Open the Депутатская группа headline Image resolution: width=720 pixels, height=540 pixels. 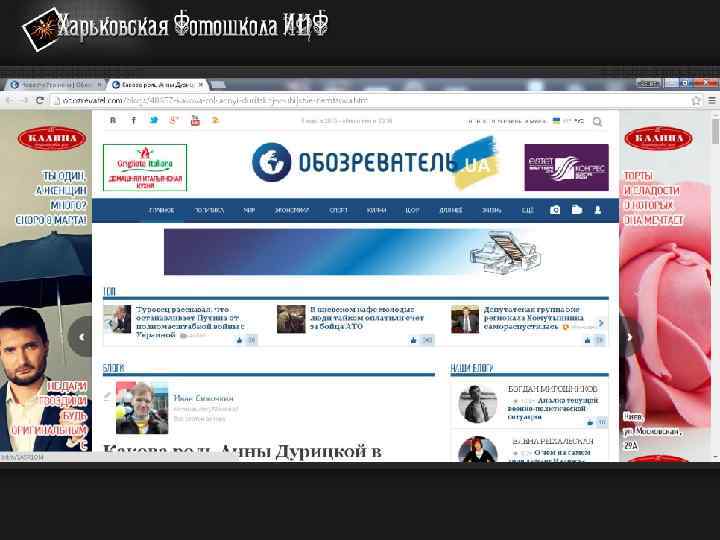point(534,318)
